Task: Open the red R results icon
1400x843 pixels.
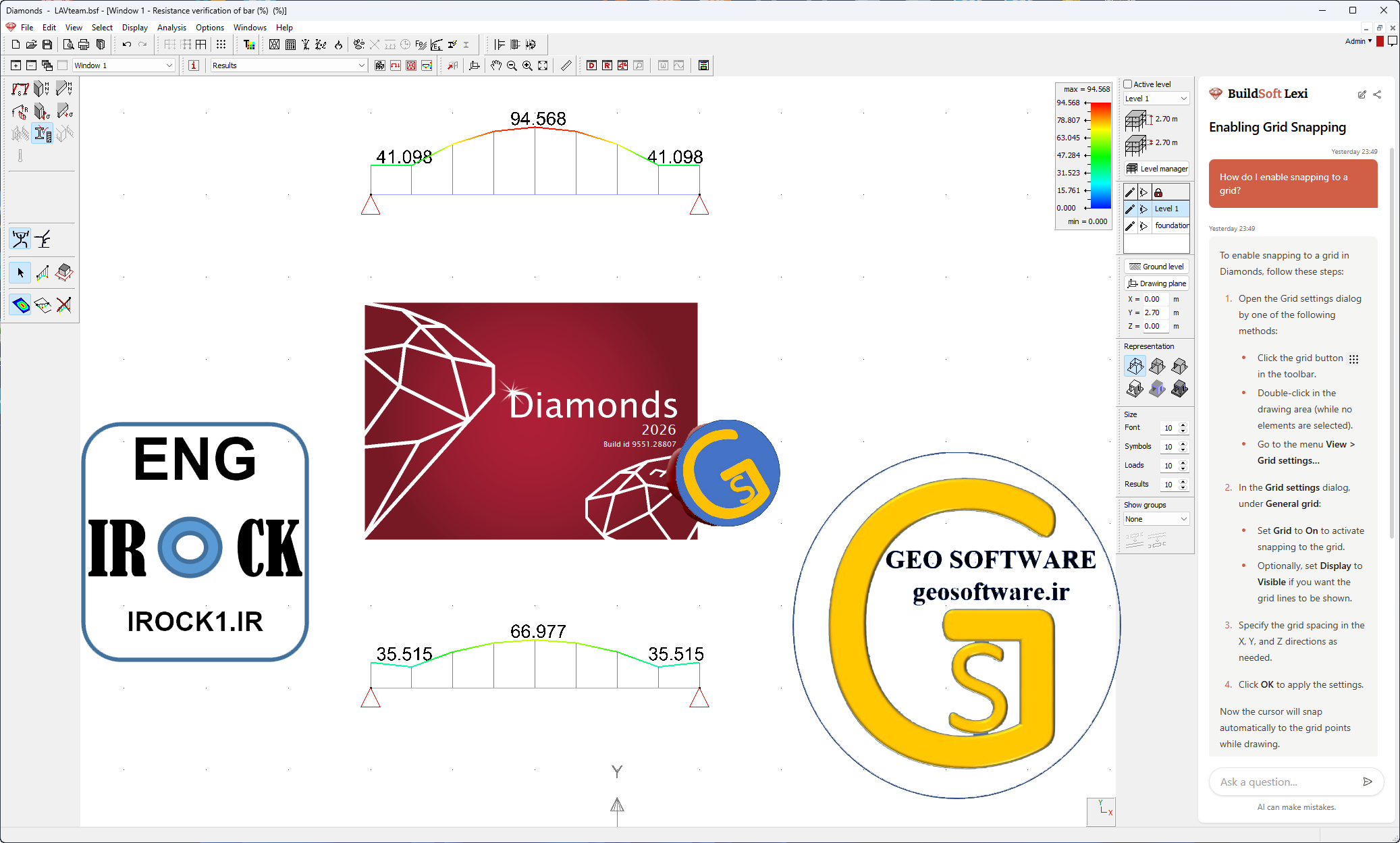Action: pos(607,65)
